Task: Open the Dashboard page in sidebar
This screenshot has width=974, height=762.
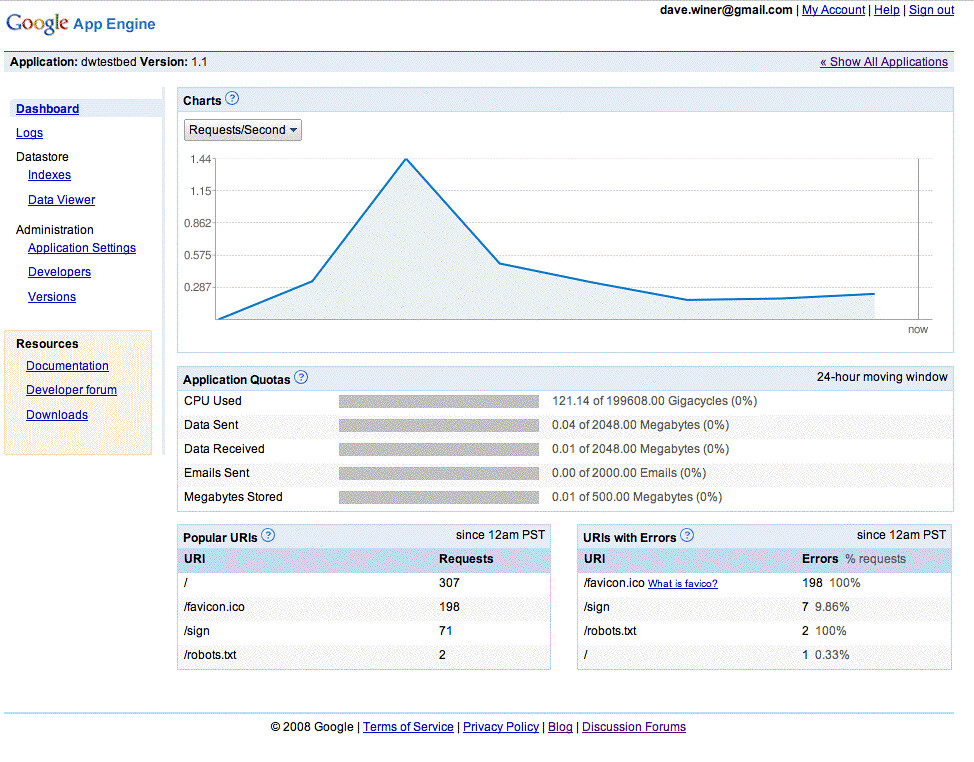Action: pos(48,109)
